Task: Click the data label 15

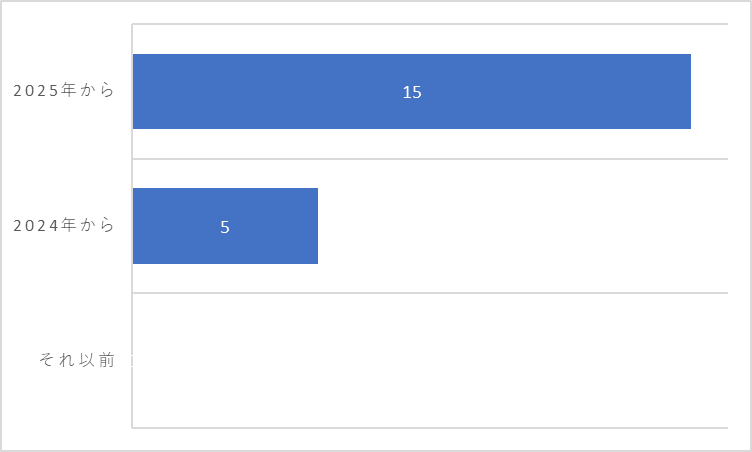Action: 412,92
